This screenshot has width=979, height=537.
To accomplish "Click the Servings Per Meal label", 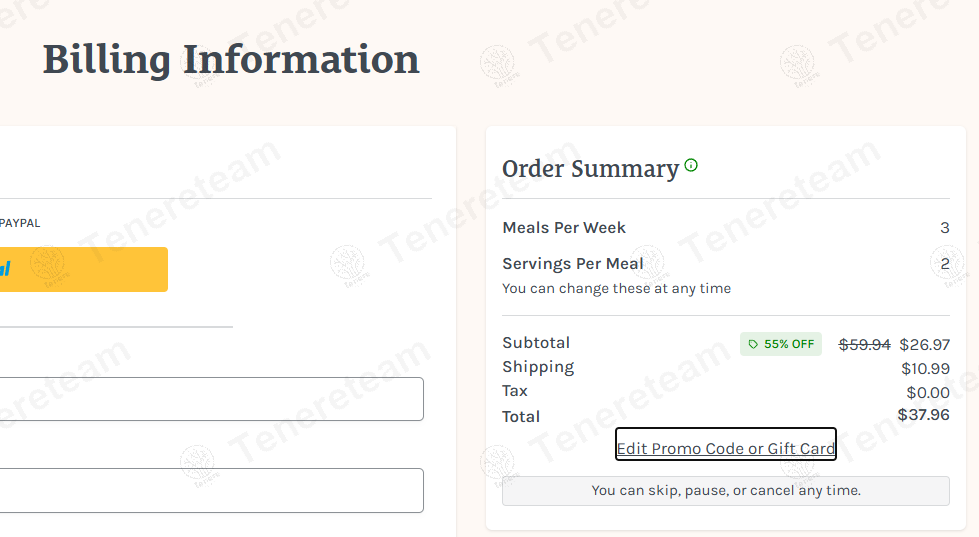I will [x=573, y=264].
